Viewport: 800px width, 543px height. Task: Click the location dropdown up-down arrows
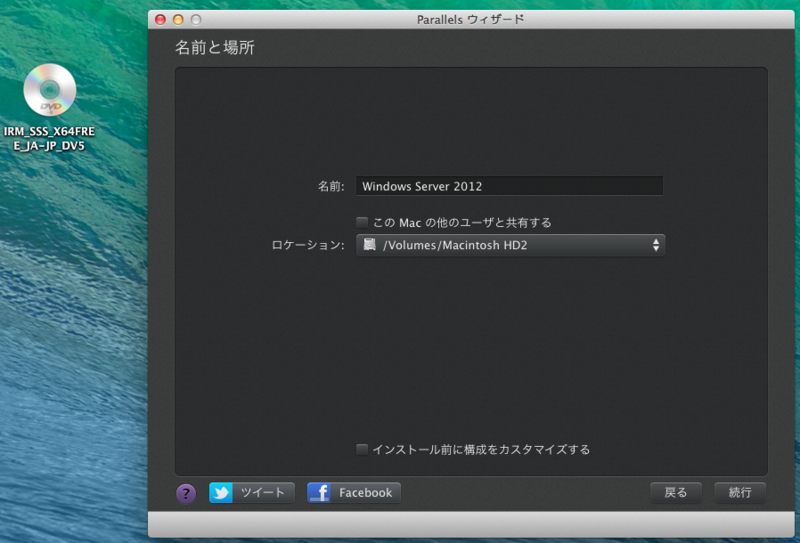pos(656,245)
